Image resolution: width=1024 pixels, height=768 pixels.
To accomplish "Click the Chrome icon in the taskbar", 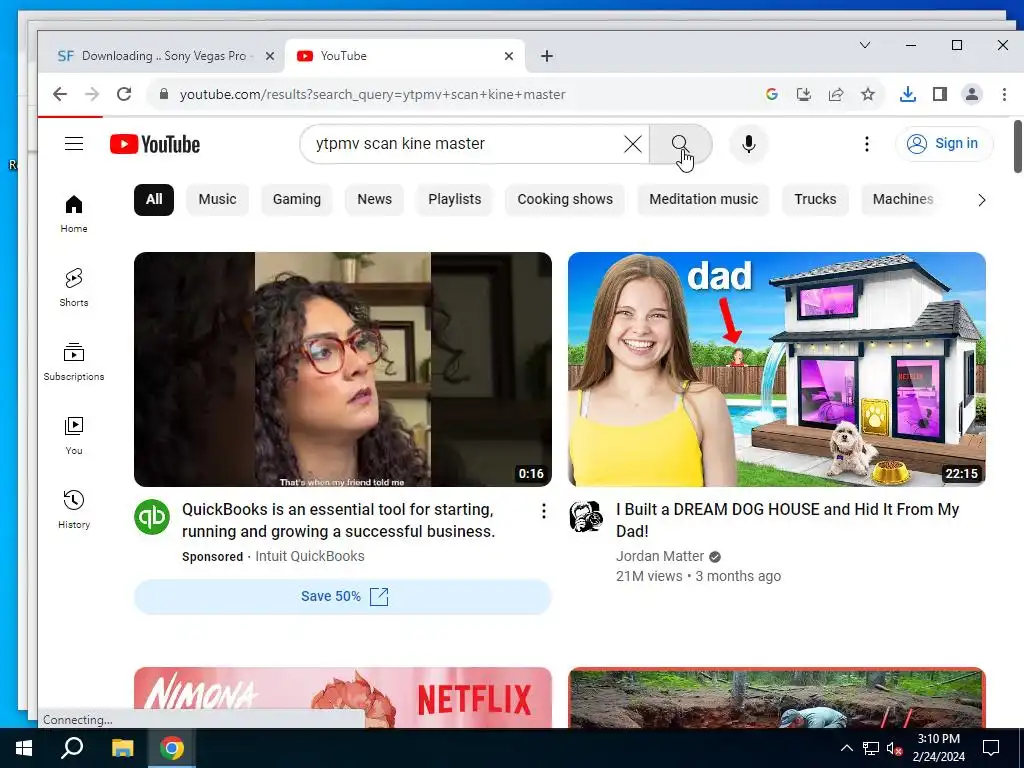I will click(x=172, y=748).
